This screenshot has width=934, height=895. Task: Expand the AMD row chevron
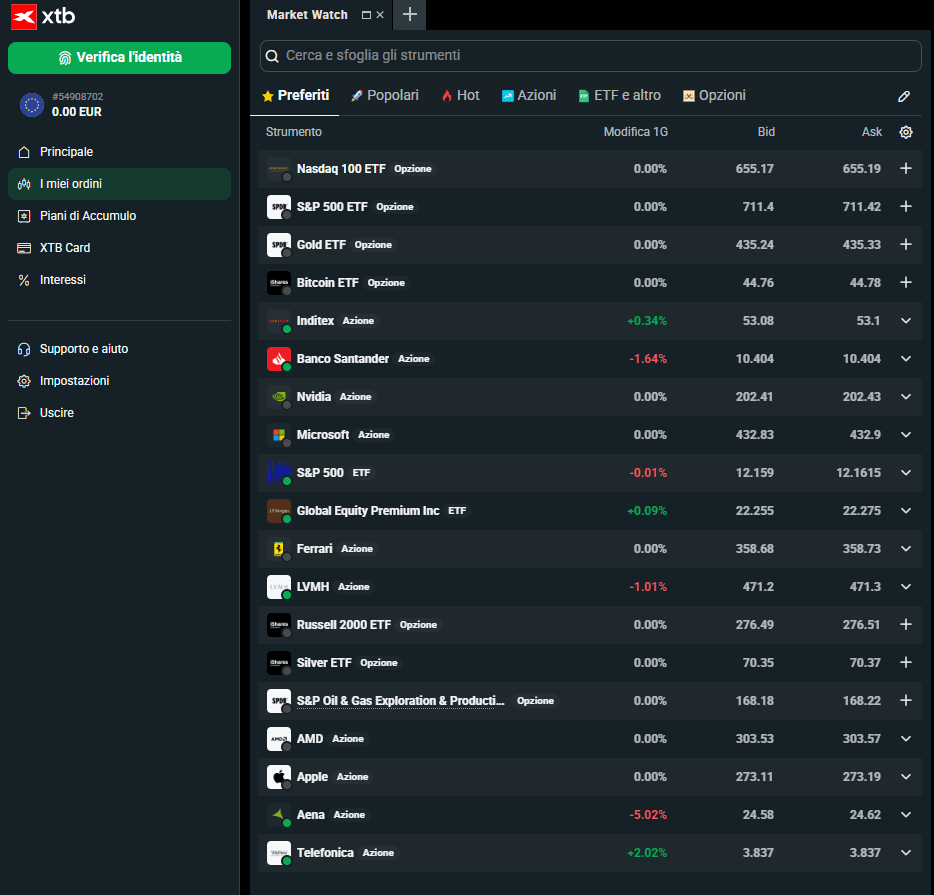pyautogui.click(x=905, y=739)
